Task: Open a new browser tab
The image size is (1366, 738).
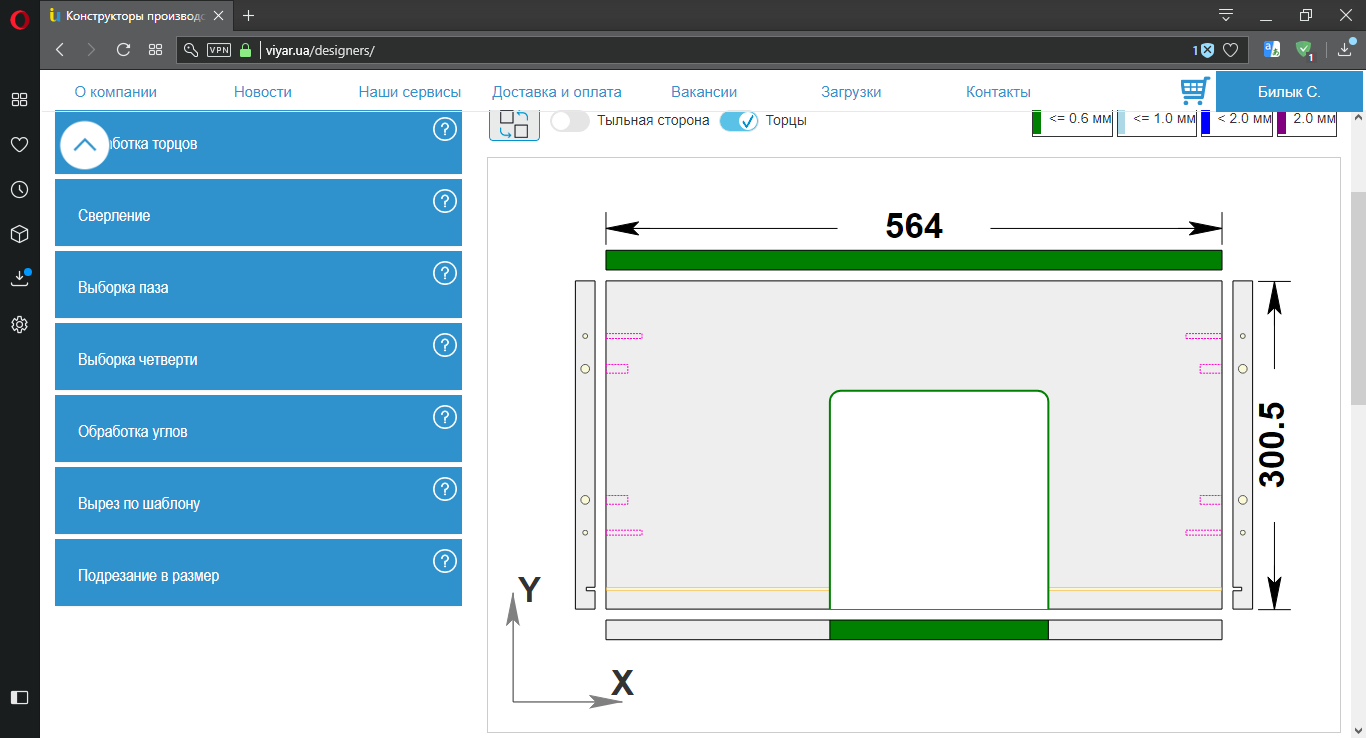Action: click(249, 15)
